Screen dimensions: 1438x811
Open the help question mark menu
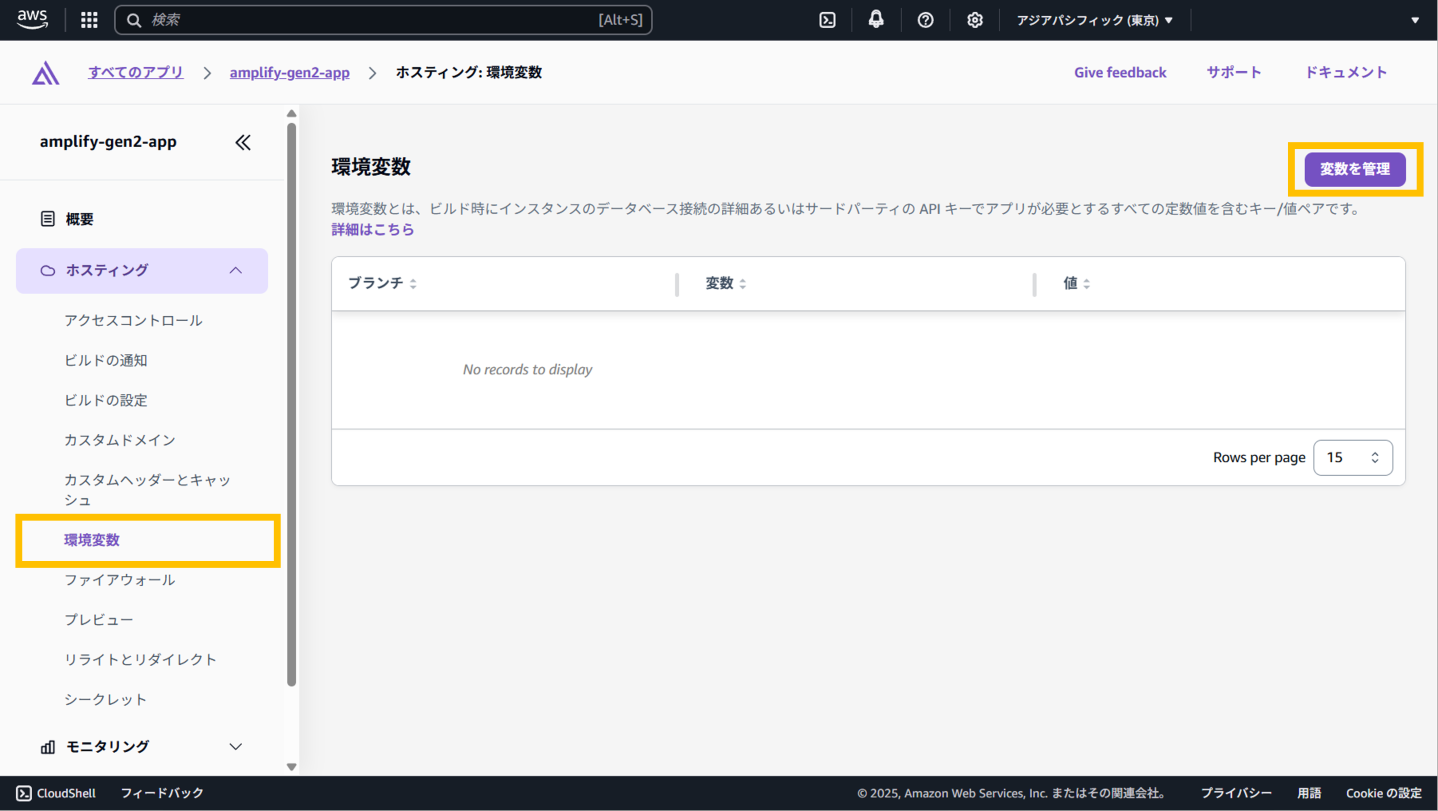coord(925,20)
